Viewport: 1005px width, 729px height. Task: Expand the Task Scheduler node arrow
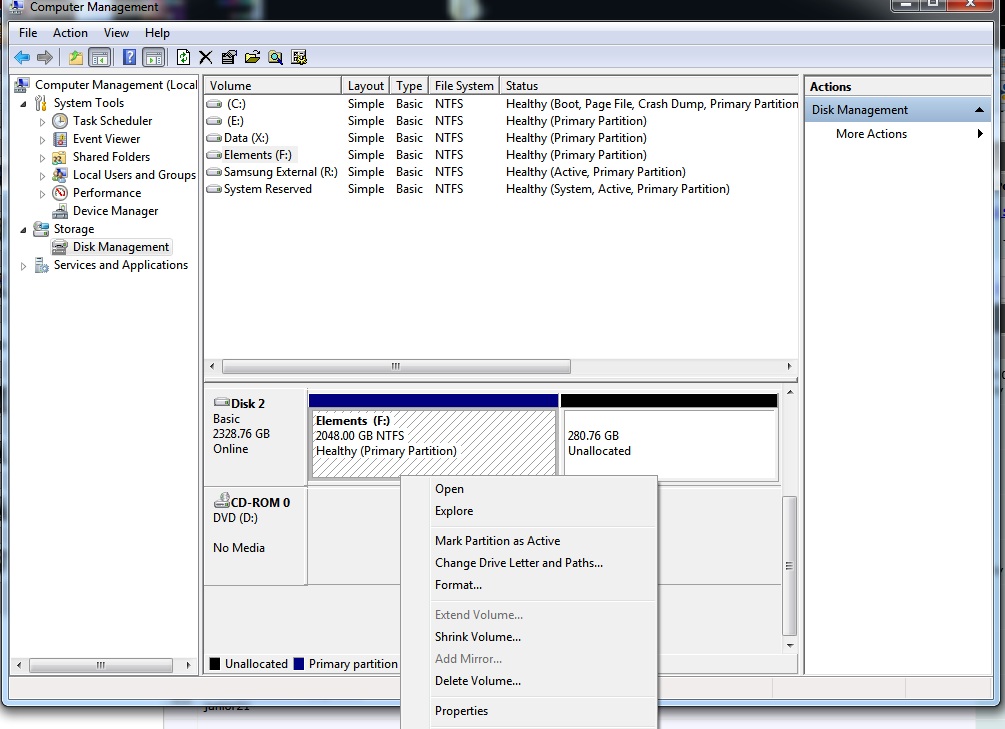pos(42,122)
